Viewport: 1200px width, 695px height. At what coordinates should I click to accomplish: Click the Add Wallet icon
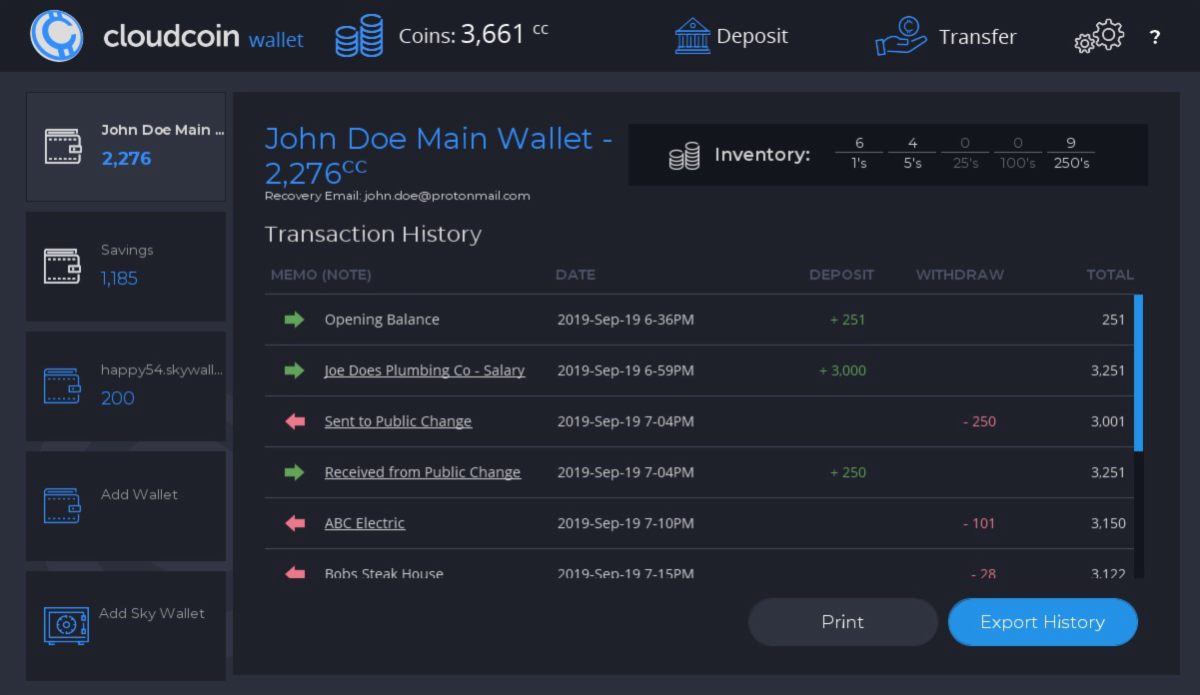[63, 505]
